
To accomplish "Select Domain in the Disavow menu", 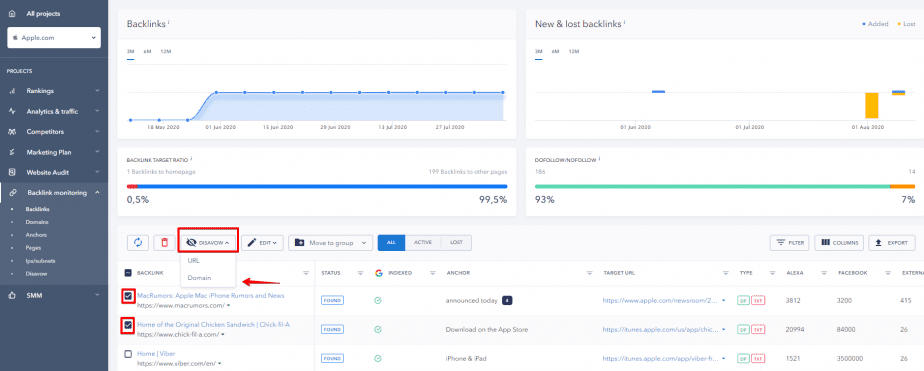I will tap(199, 277).
